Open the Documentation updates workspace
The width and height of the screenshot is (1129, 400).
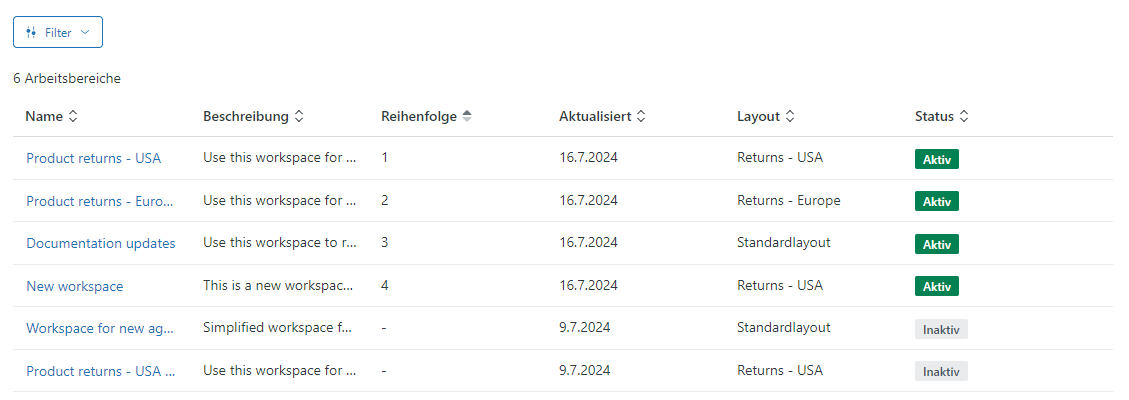101,243
